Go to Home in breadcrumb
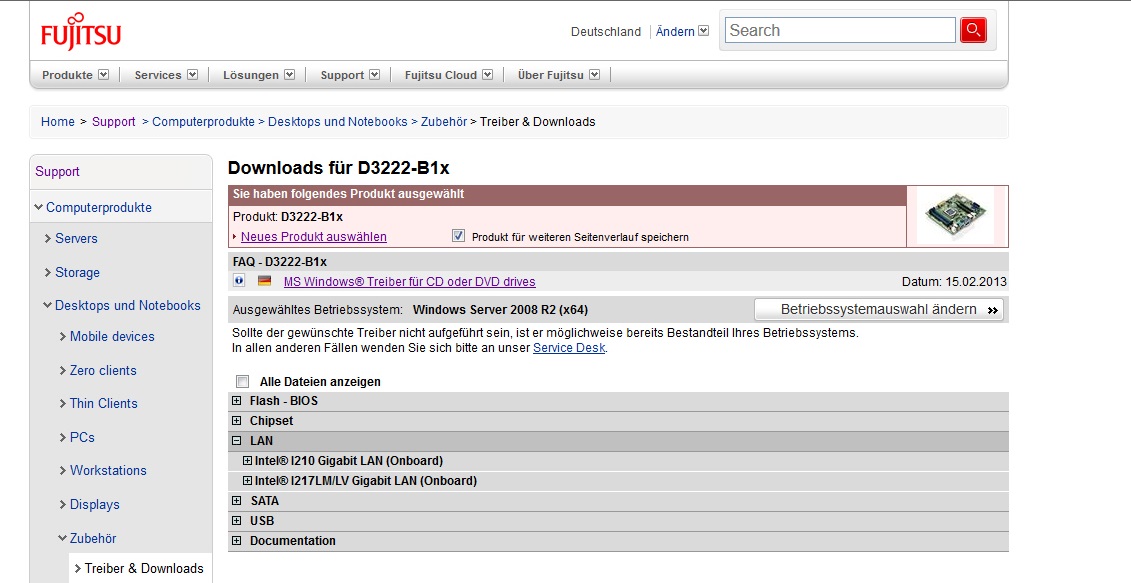This screenshot has height=583, width=1131. (x=58, y=122)
